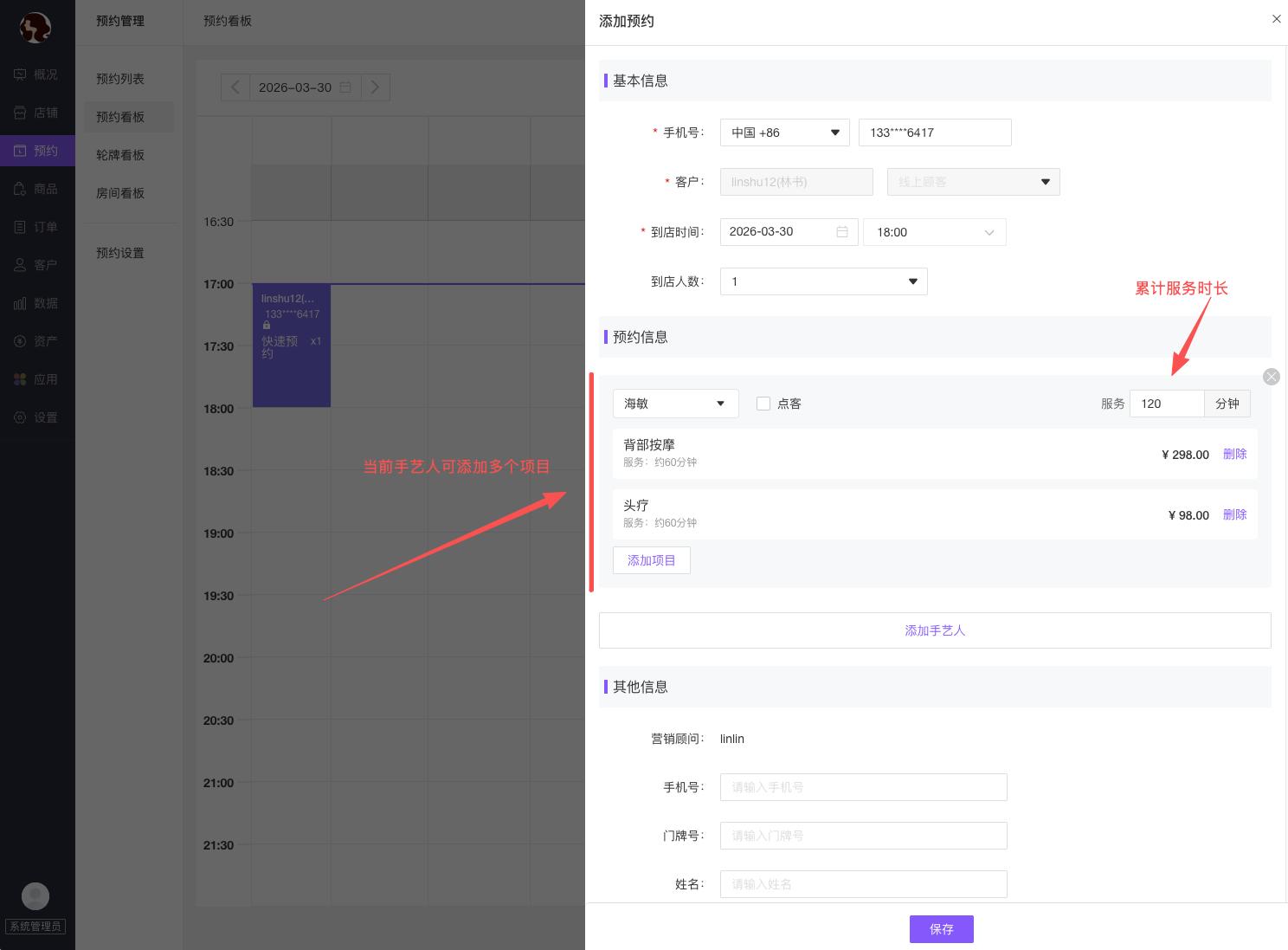This screenshot has width=1288, height=950.
Task: Go to 客户 customers via sidebar icon
Action: coord(20,265)
